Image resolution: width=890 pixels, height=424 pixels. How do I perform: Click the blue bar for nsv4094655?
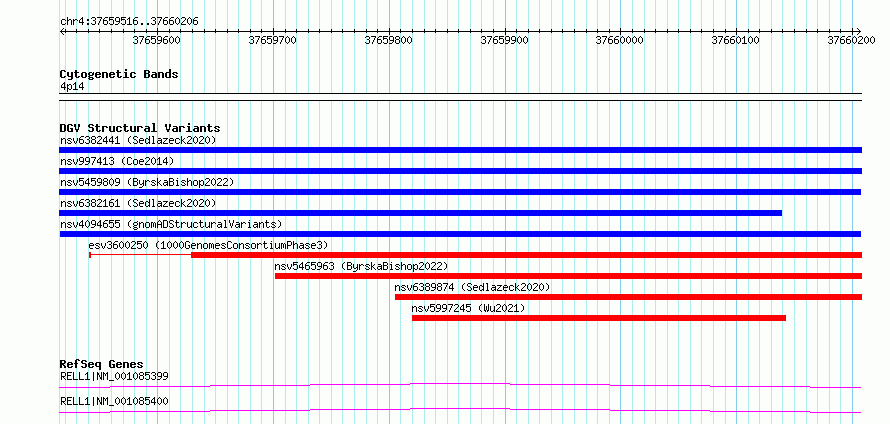460,234
